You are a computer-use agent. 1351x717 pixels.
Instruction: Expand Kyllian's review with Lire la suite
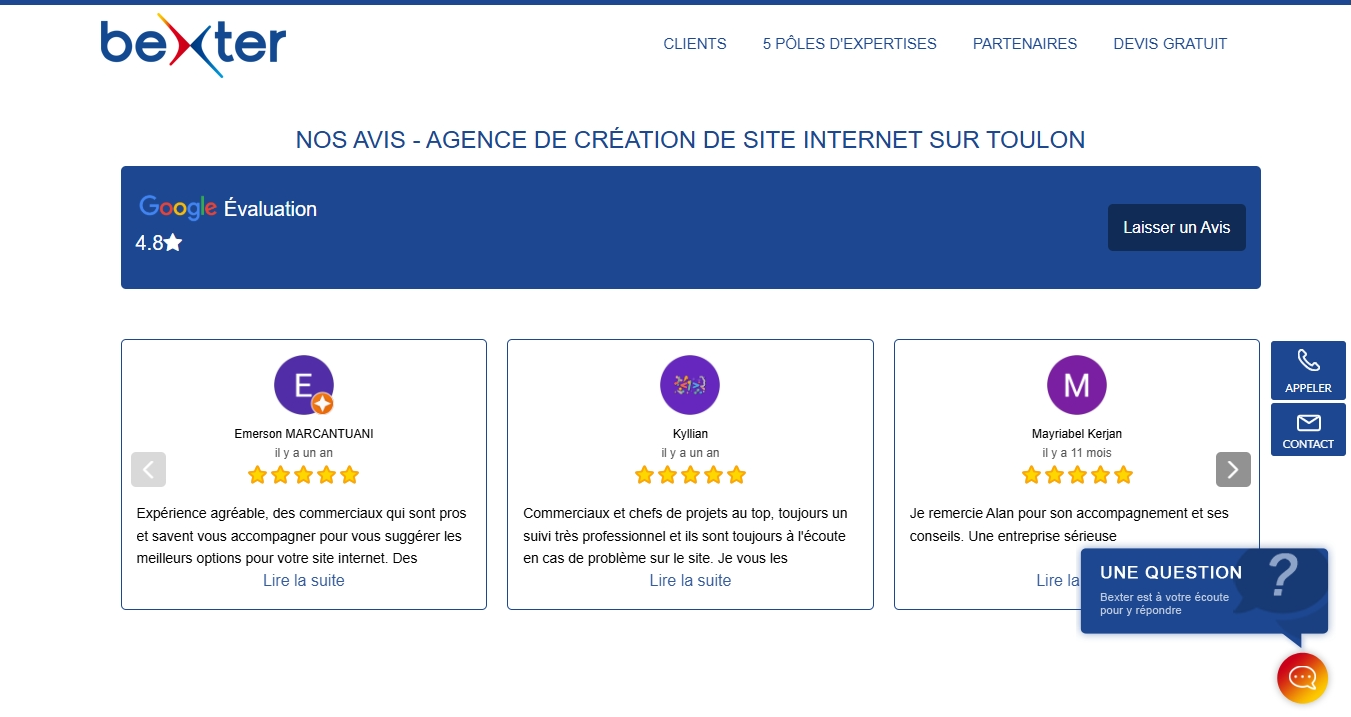690,581
